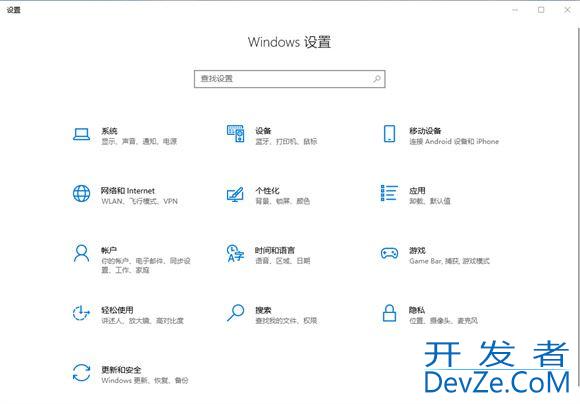Click the 蓝牙、打印机、鼠标 description

coord(286,141)
